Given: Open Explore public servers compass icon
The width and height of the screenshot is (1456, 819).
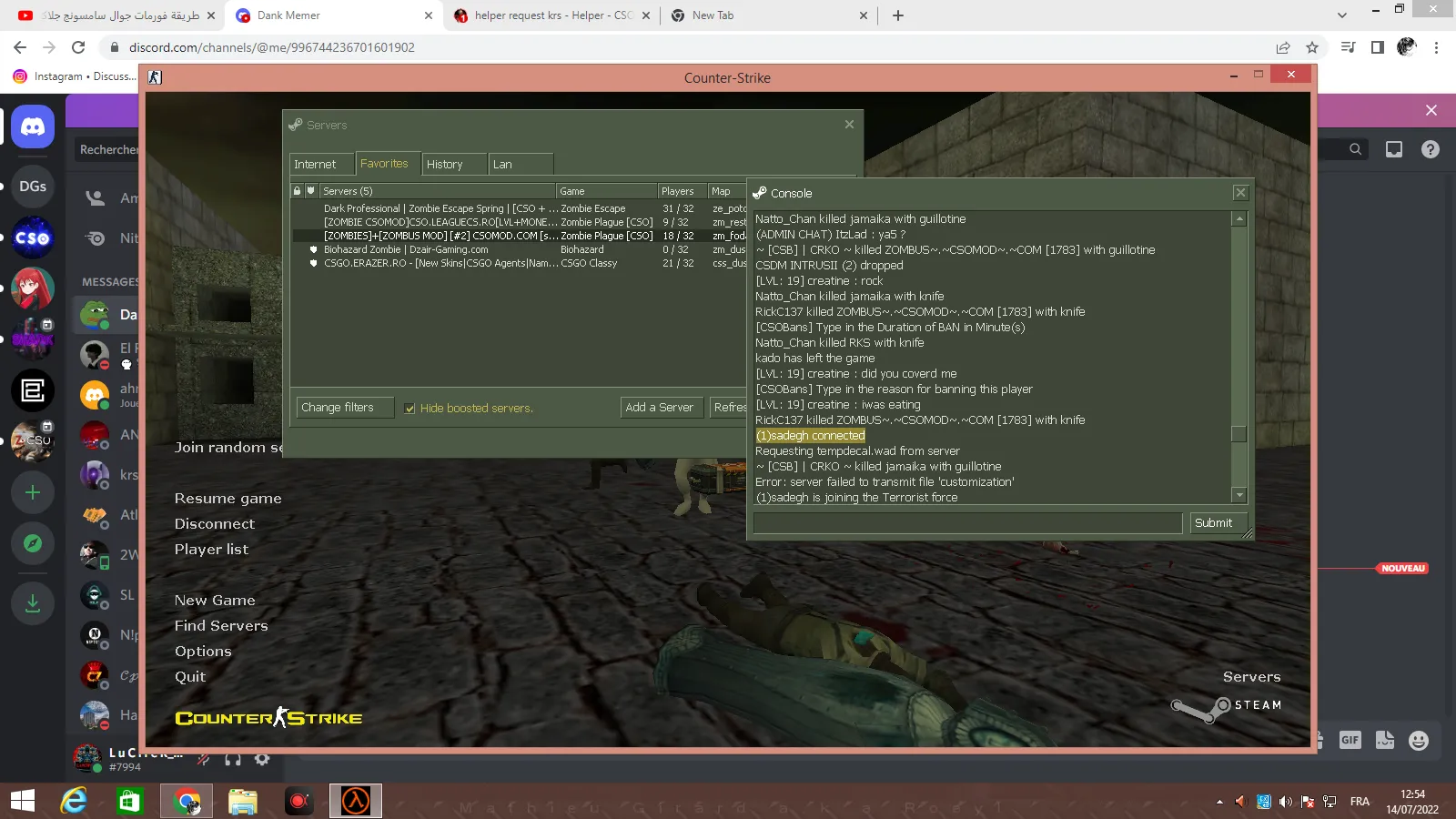Looking at the screenshot, I should [33, 543].
